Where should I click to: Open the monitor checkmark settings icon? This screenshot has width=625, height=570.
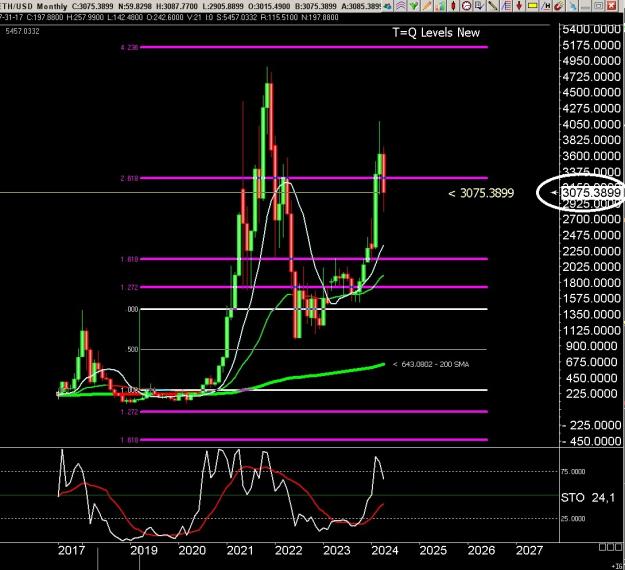coord(479,6)
